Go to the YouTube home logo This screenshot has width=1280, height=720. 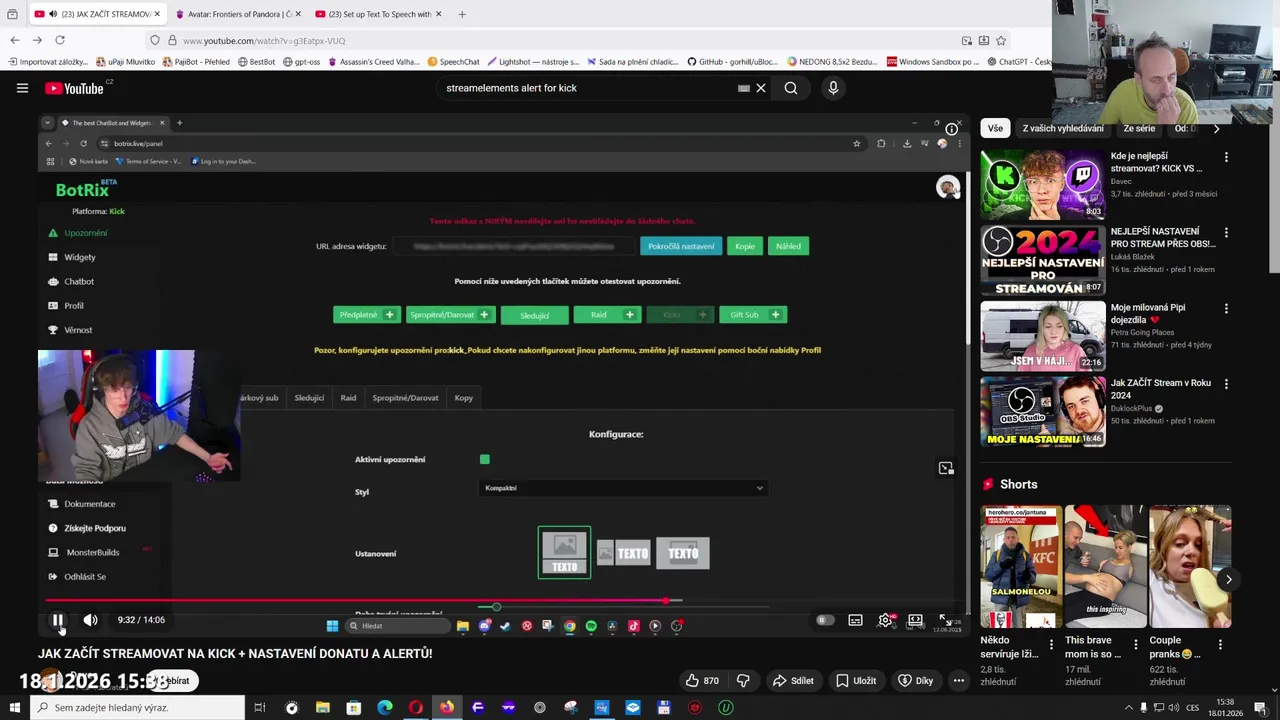74,88
